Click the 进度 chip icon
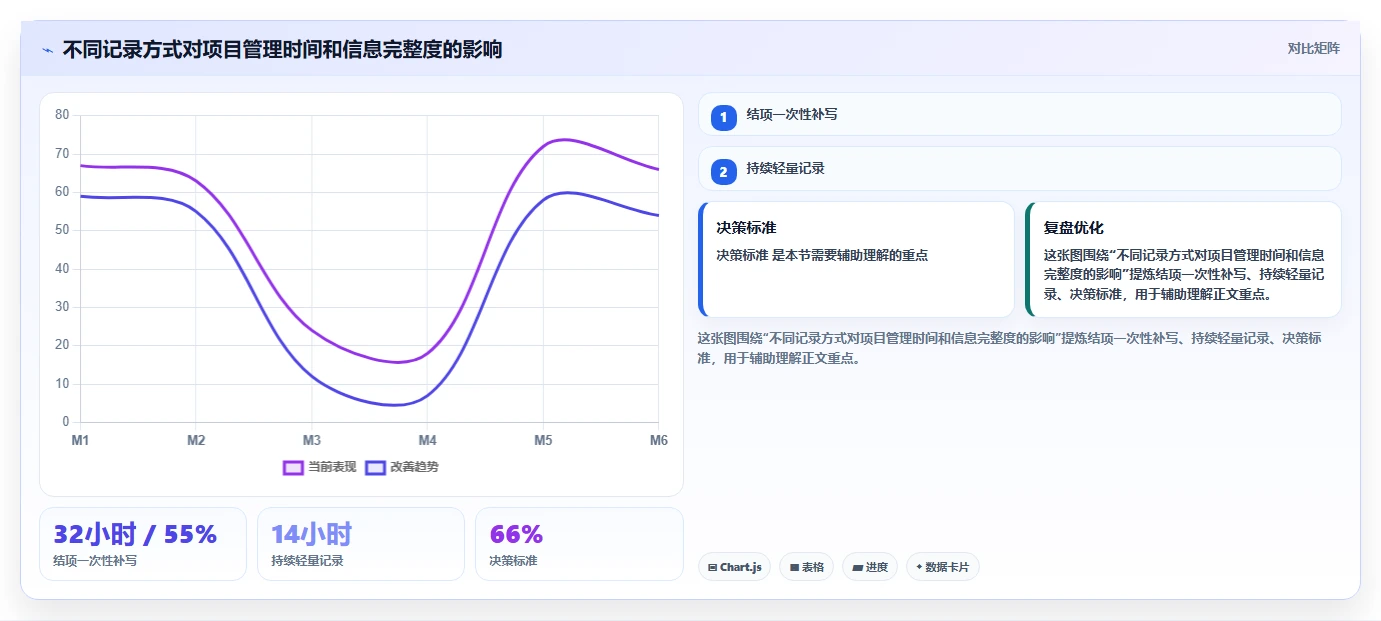The image size is (1381, 621). (857, 567)
